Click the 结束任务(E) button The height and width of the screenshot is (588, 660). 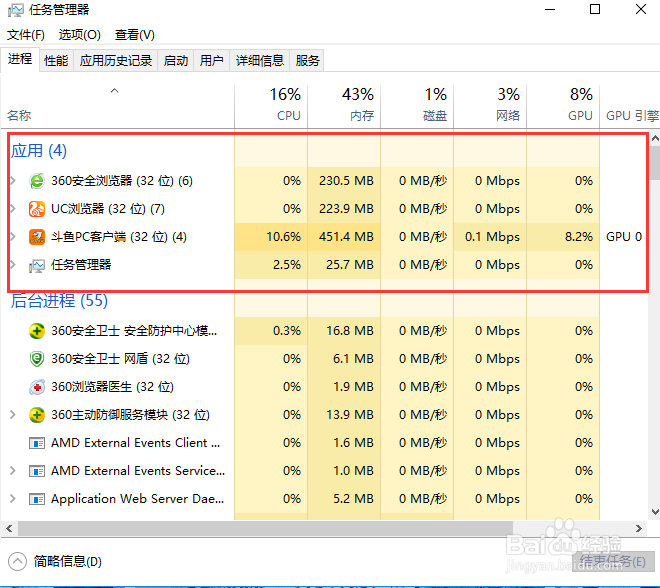(612, 561)
